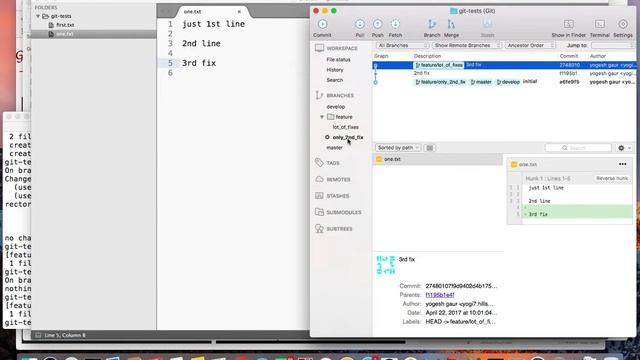Open the Ancestor Order dropdown
Image resolution: width=640 pixels, height=360 pixels.
pyautogui.click(x=530, y=45)
